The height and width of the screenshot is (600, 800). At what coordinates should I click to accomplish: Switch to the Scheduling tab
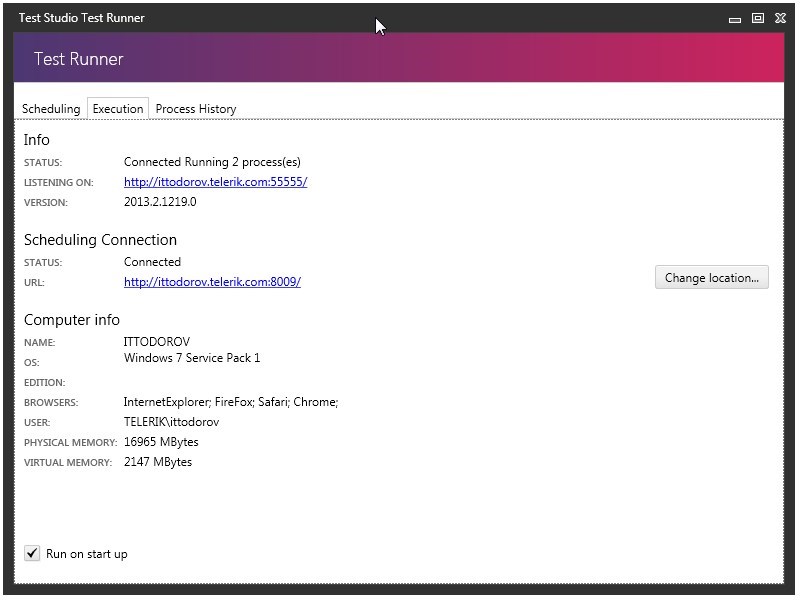click(x=51, y=109)
